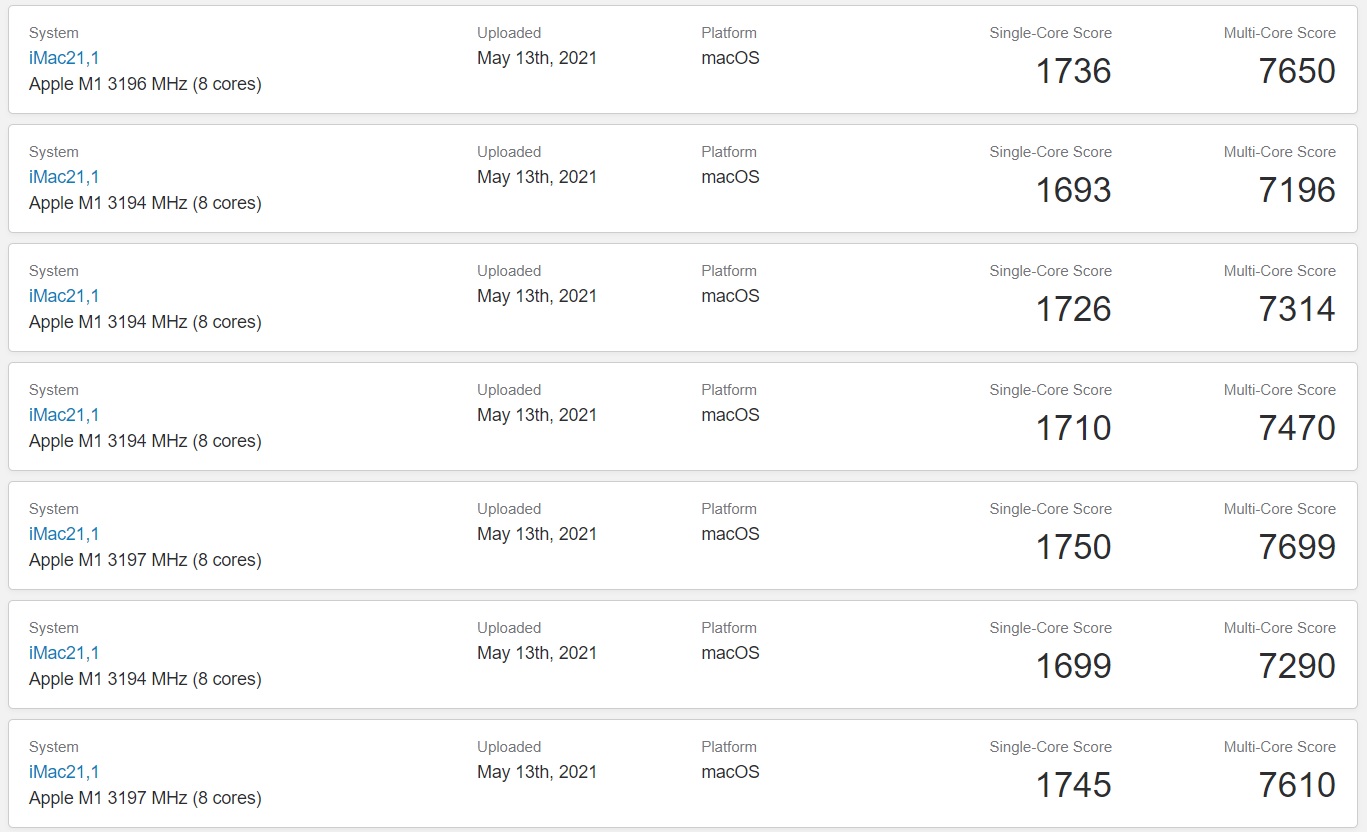Open the iMac21,1 link for the 1750 single-core result
This screenshot has width=1367, height=832.
coord(64,534)
